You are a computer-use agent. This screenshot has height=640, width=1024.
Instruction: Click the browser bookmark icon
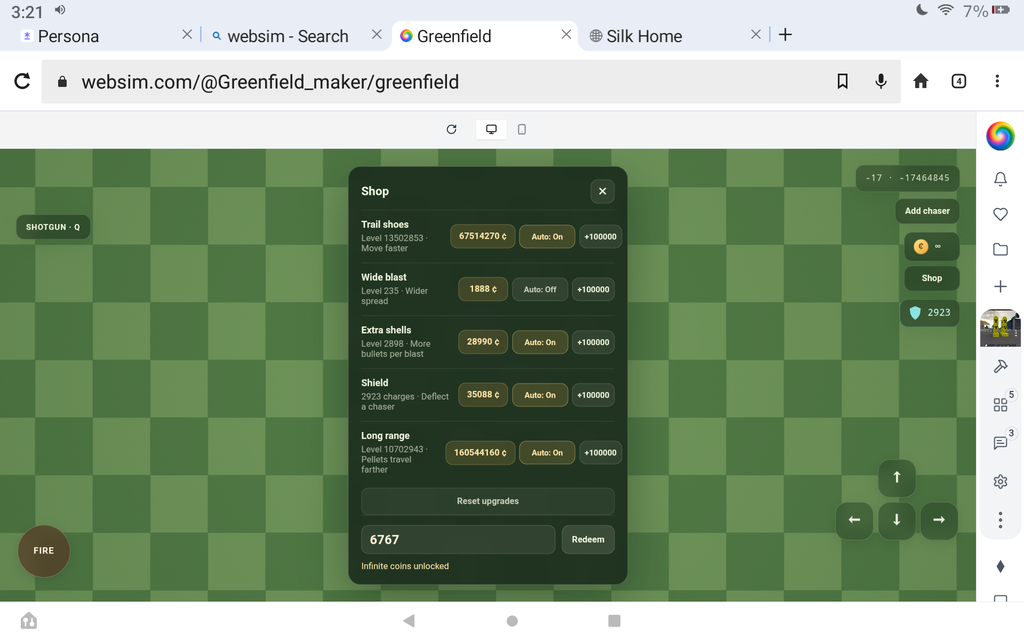(842, 81)
